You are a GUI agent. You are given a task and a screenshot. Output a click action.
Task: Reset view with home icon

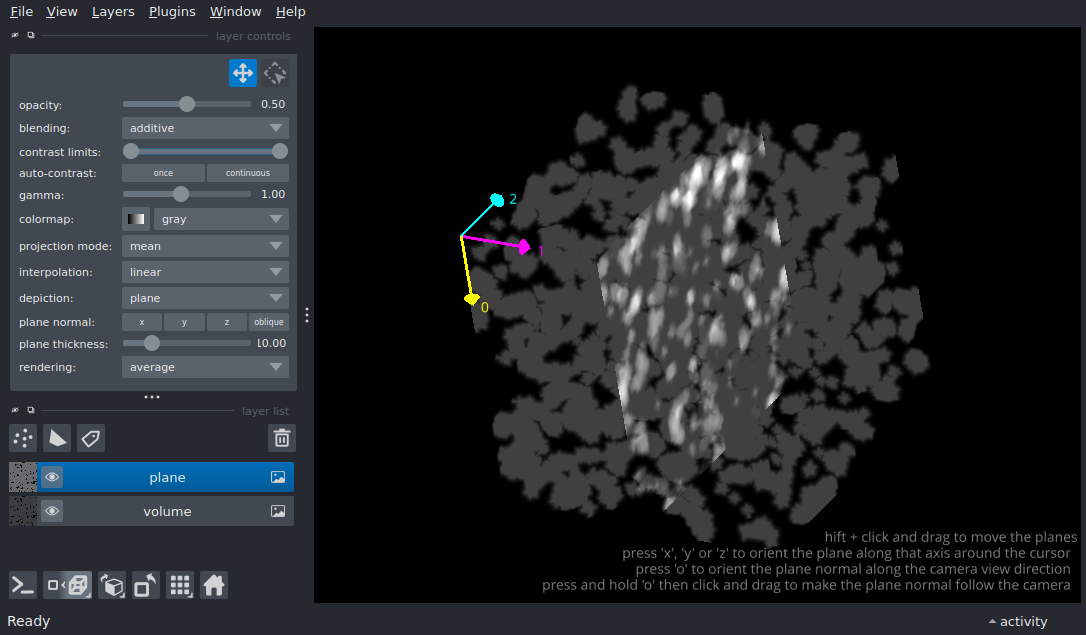click(x=214, y=585)
